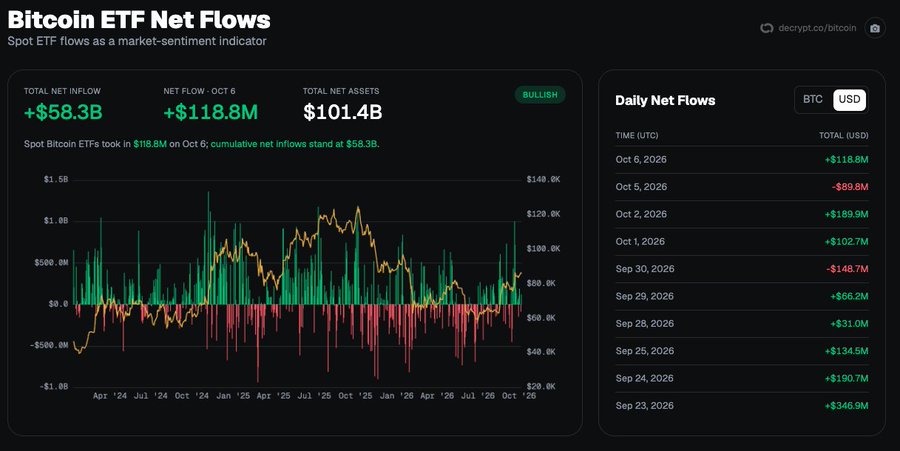This screenshot has width=900, height=451.
Task: Click the +$102.7M value
Action: coord(847,242)
